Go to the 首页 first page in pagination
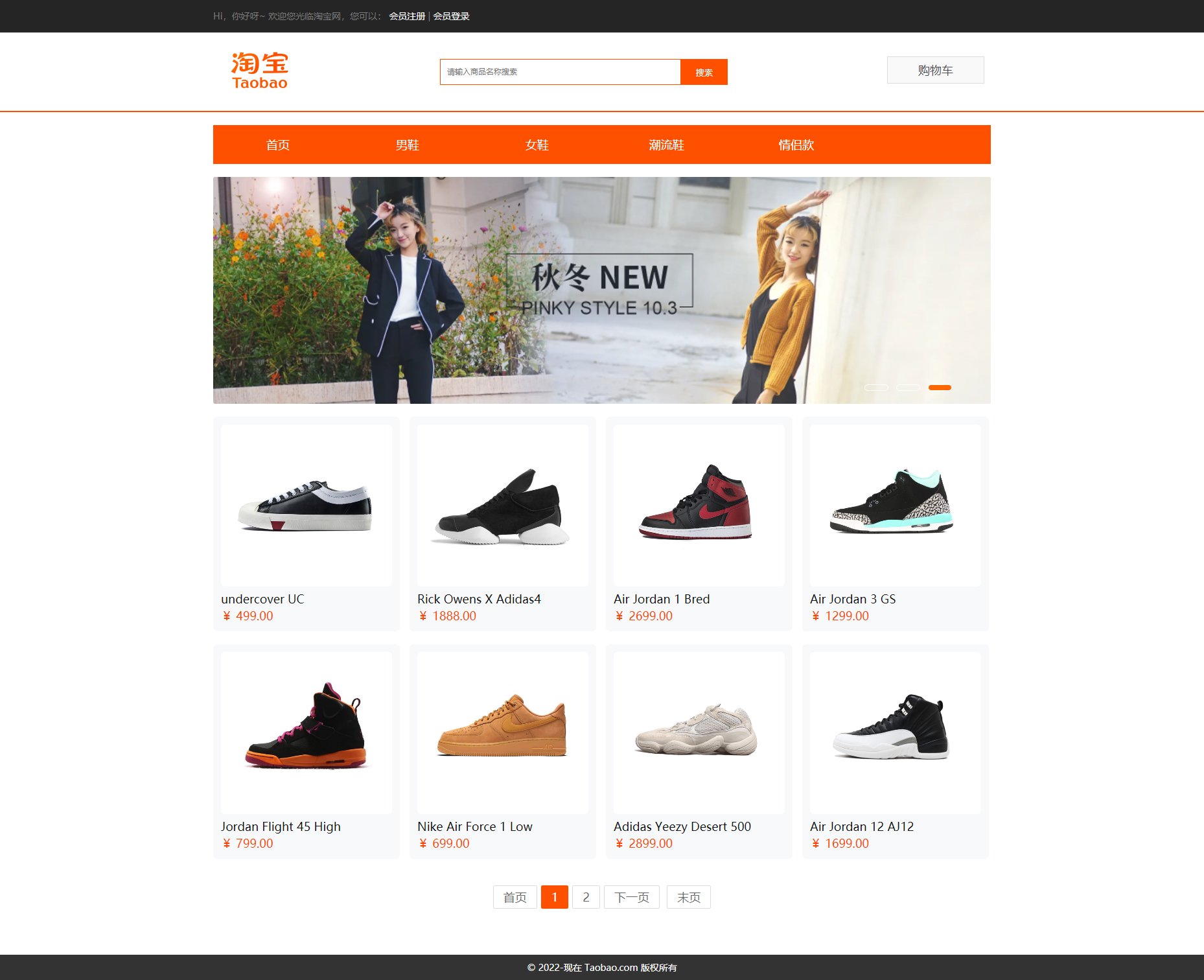The image size is (1204, 980). (515, 897)
